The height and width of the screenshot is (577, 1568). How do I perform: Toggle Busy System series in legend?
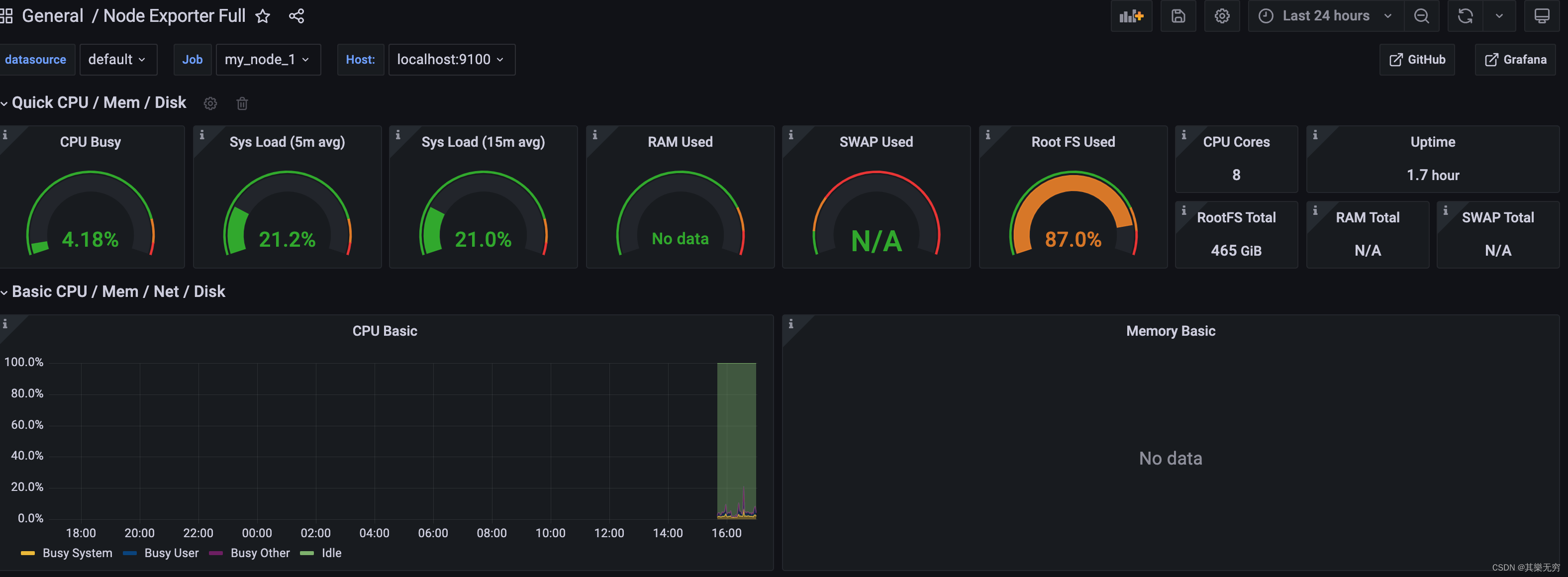click(77, 553)
